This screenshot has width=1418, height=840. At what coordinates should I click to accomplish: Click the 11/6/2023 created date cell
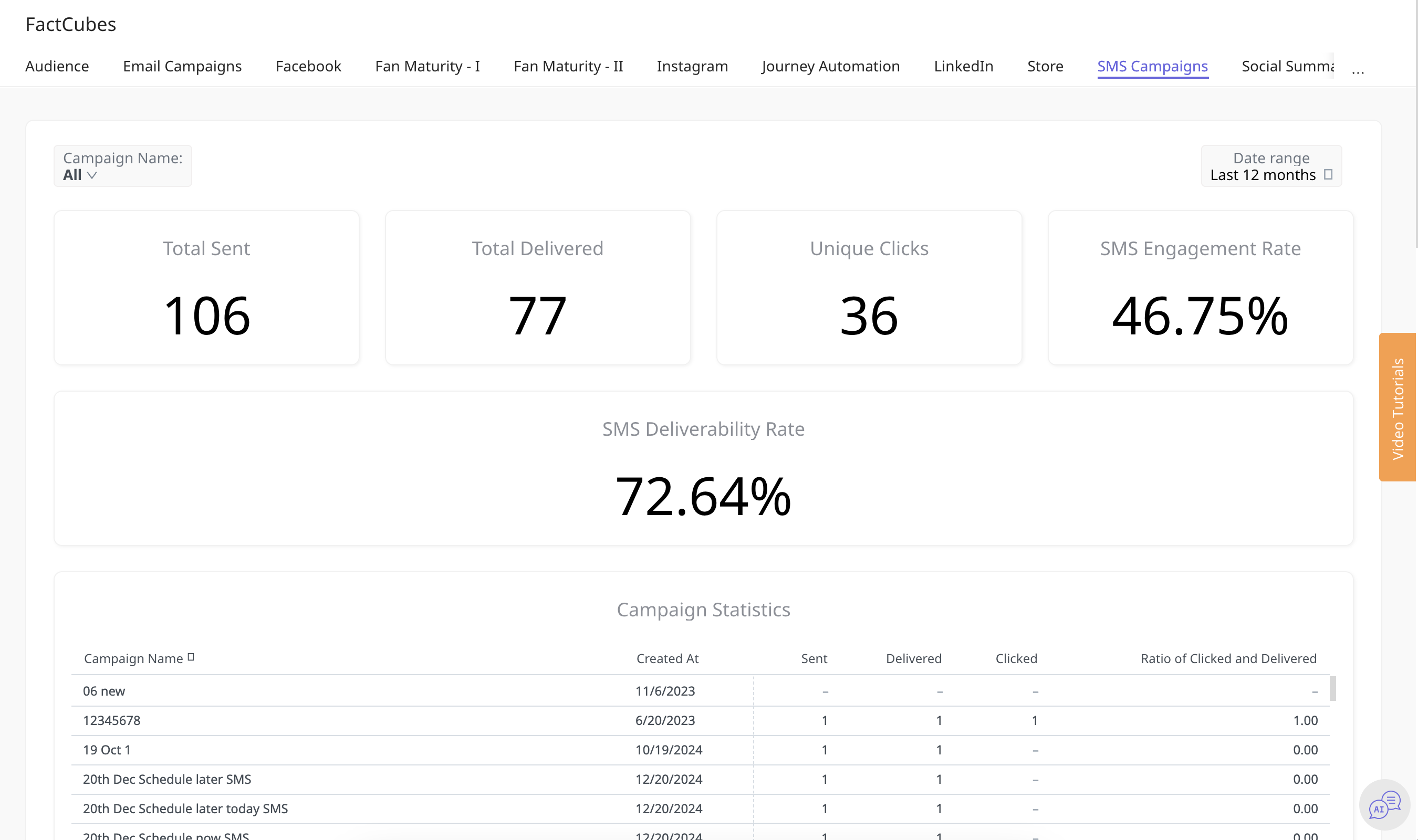click(665, 691)
